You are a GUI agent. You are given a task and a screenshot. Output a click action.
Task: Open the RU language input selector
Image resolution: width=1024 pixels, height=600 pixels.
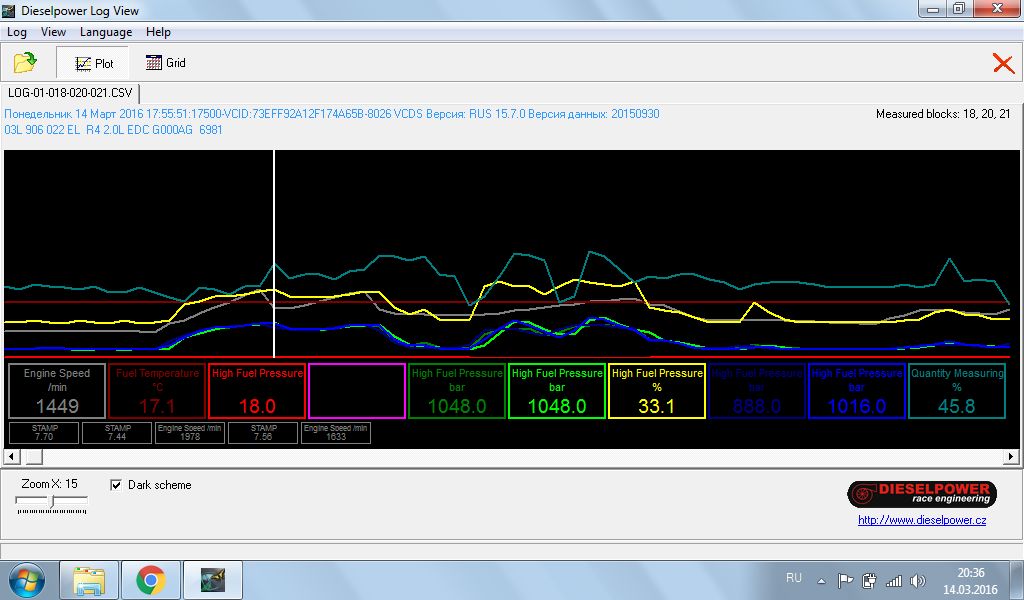(794, 579)
